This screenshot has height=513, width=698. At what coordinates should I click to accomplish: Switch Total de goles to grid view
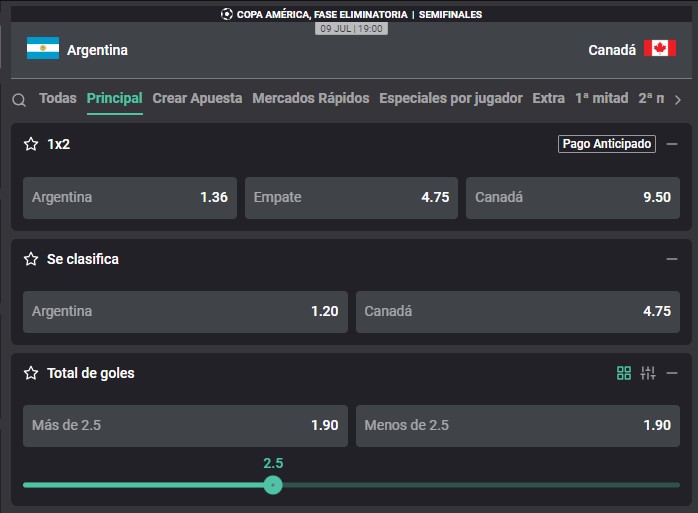[x=624, y=373]
